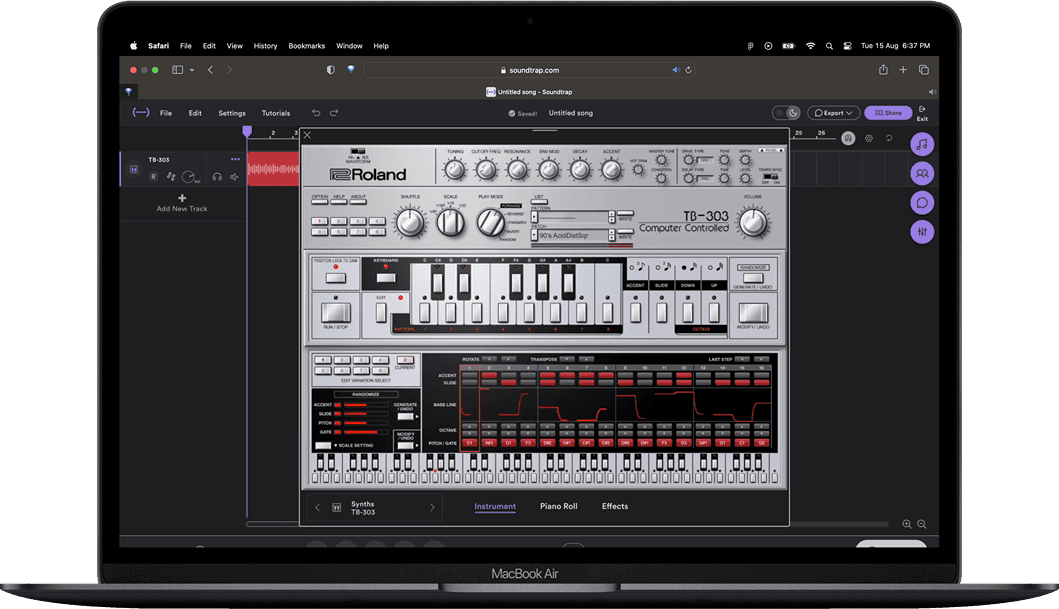Open the Export dropdown
1059x609 pixels.
click(834, 113)
